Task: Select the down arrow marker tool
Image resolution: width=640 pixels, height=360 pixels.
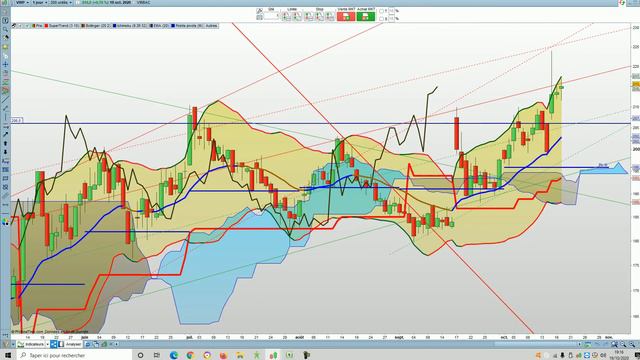Action: [5, 152]
